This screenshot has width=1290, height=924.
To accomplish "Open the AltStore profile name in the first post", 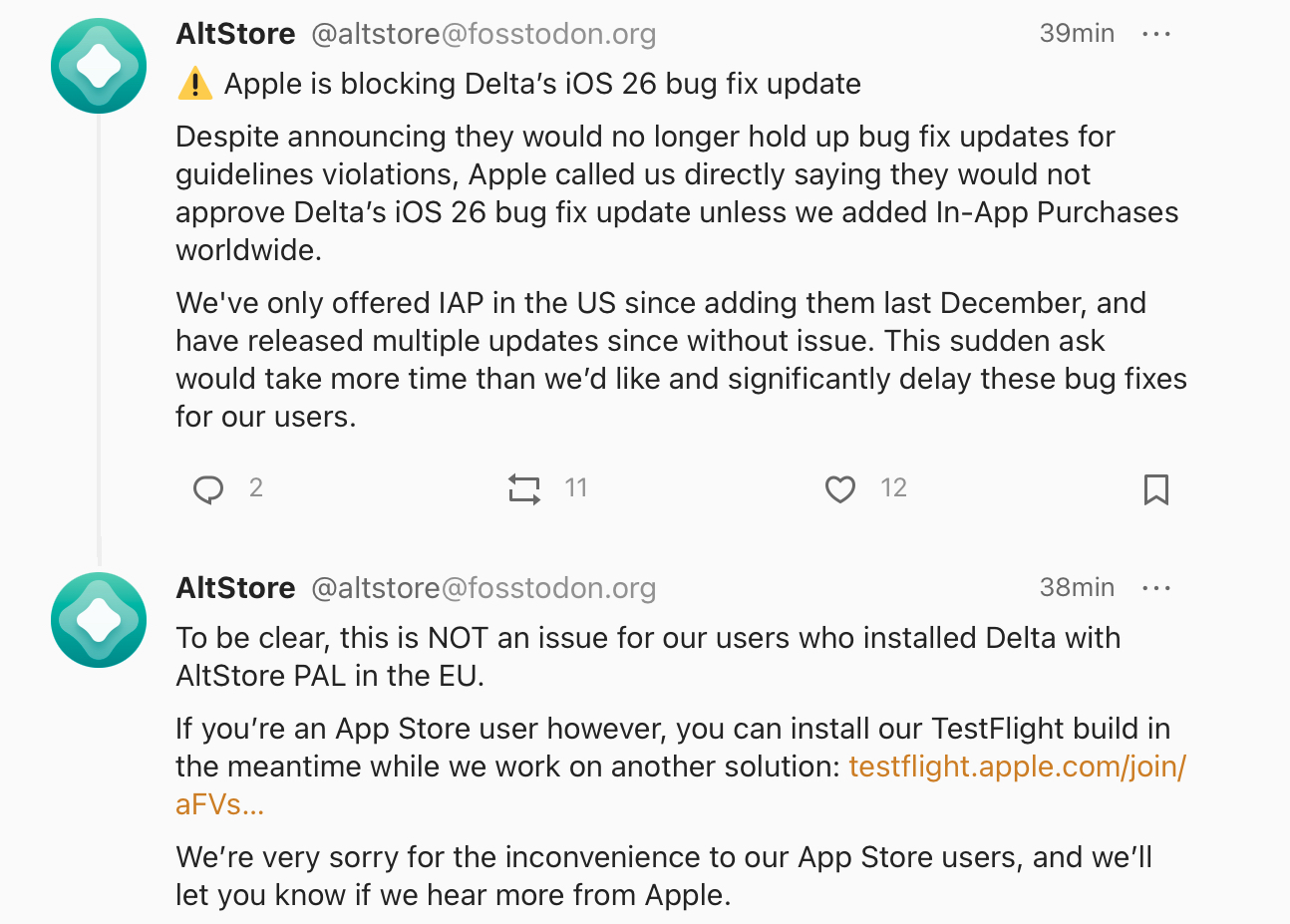I will (235, 34).
